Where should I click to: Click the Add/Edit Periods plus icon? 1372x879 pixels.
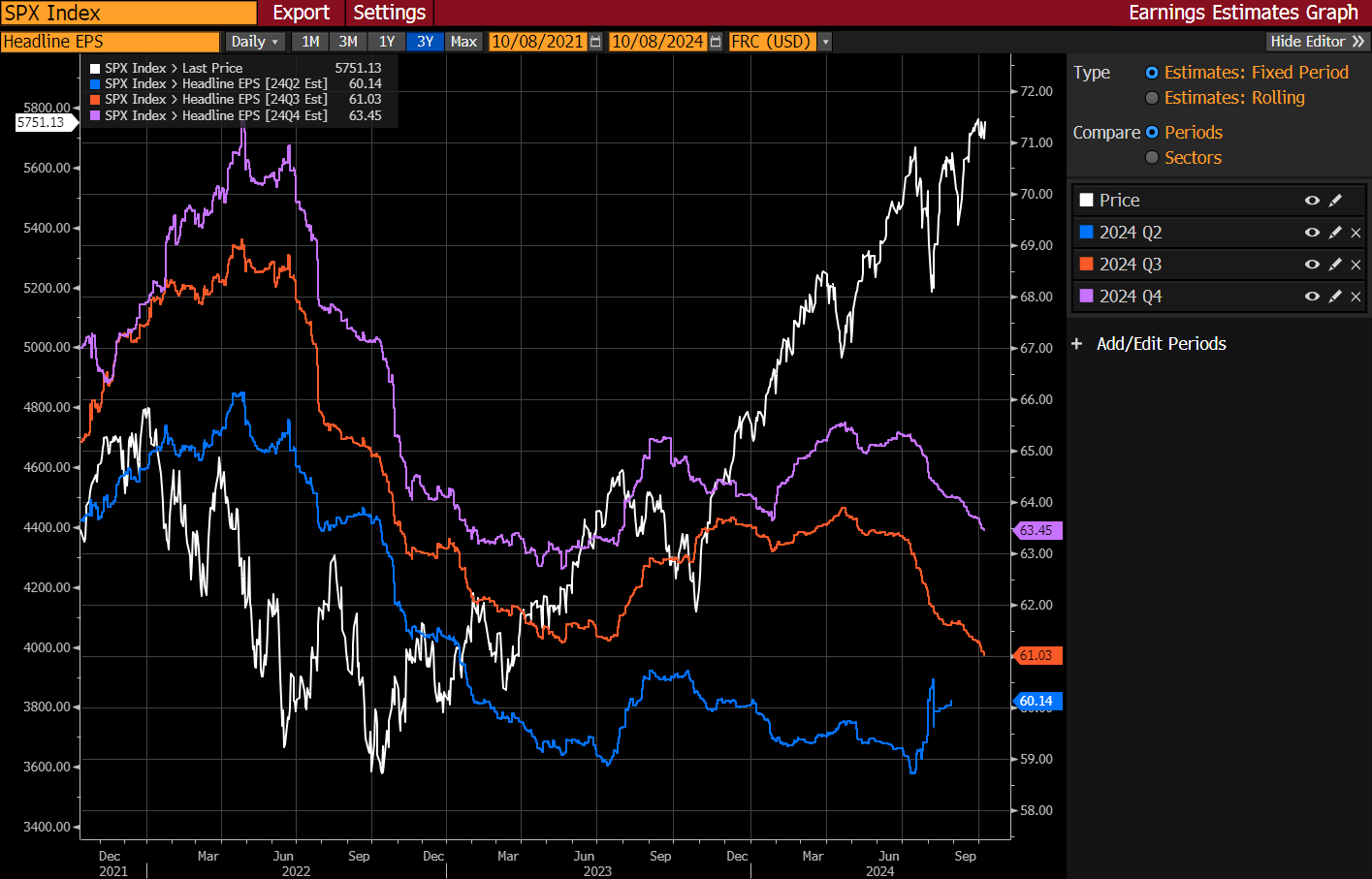point(1078,343)
